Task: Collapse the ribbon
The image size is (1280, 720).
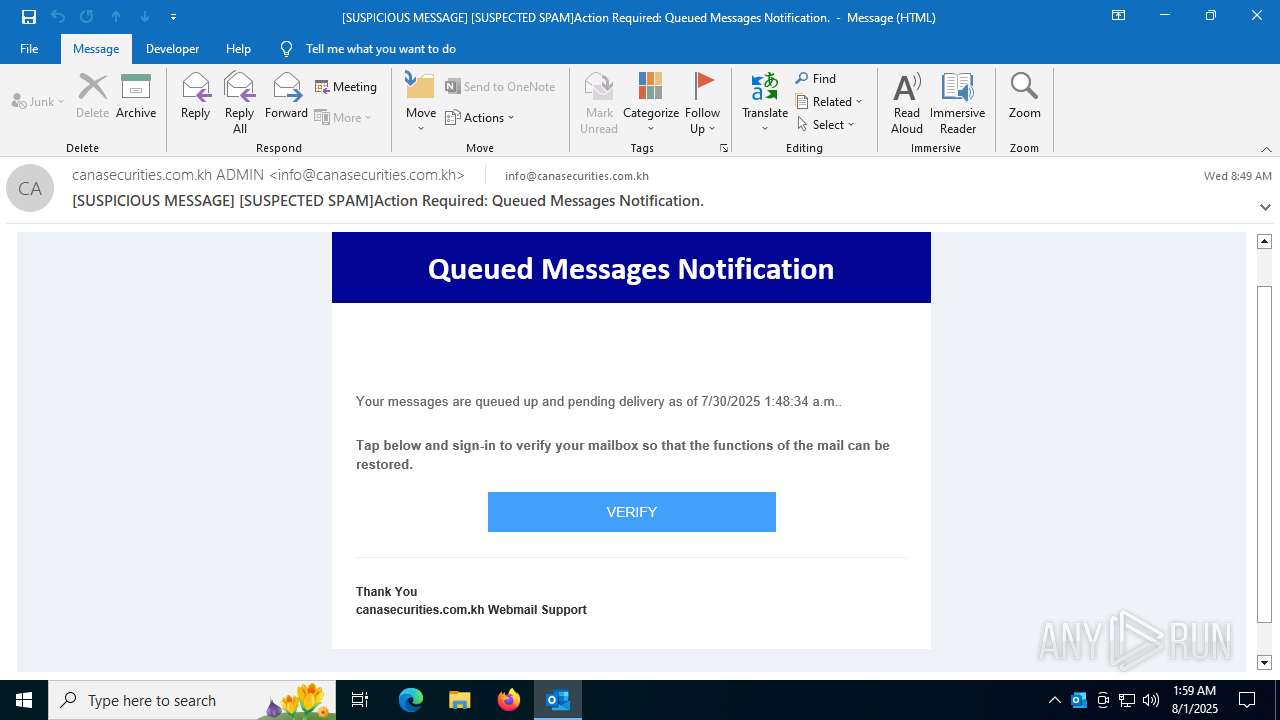Action: point(1266,149)
